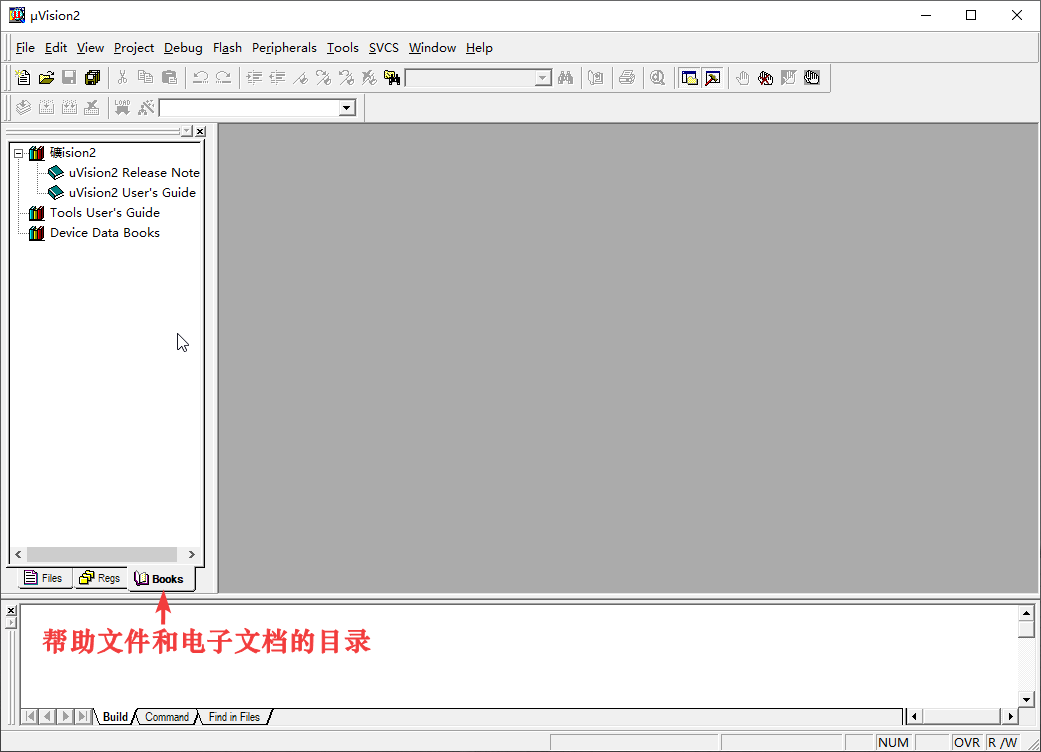Screen dimensions: 1041x752
Task: Switch to the Regs tab
Action: (100, 578)
